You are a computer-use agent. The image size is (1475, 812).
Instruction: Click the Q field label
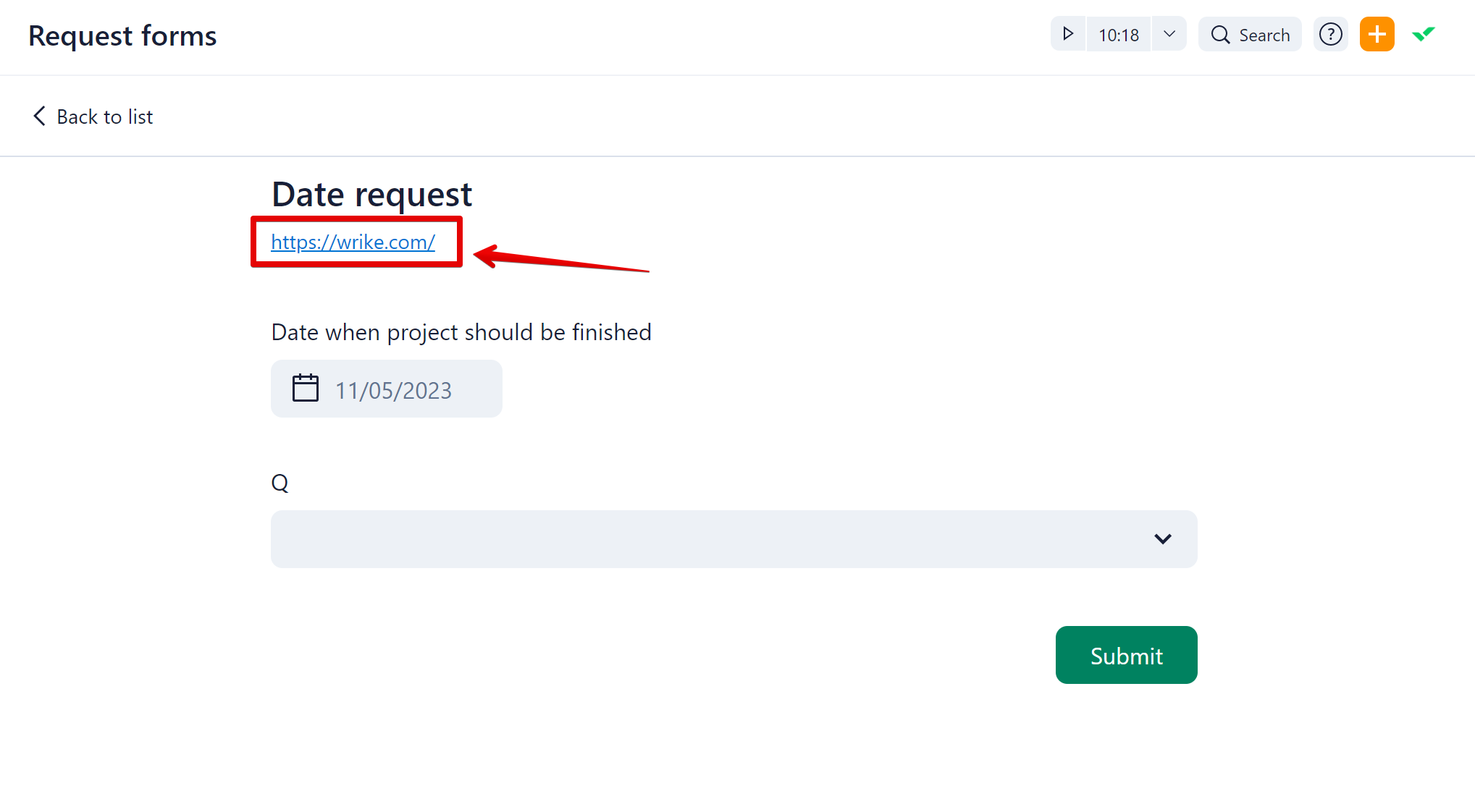click(280, 483)
